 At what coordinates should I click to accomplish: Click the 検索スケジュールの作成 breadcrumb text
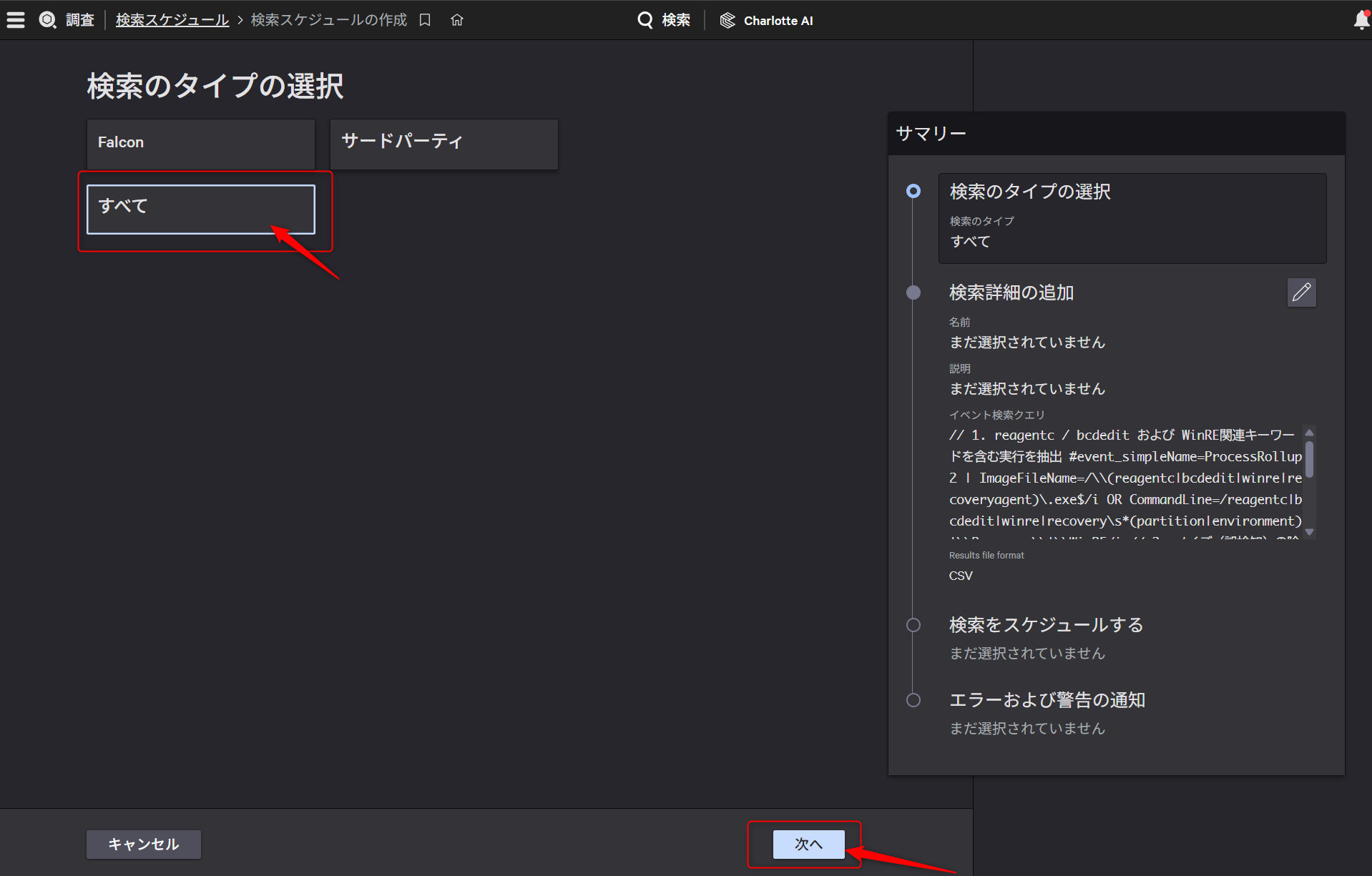click(328, 20)
